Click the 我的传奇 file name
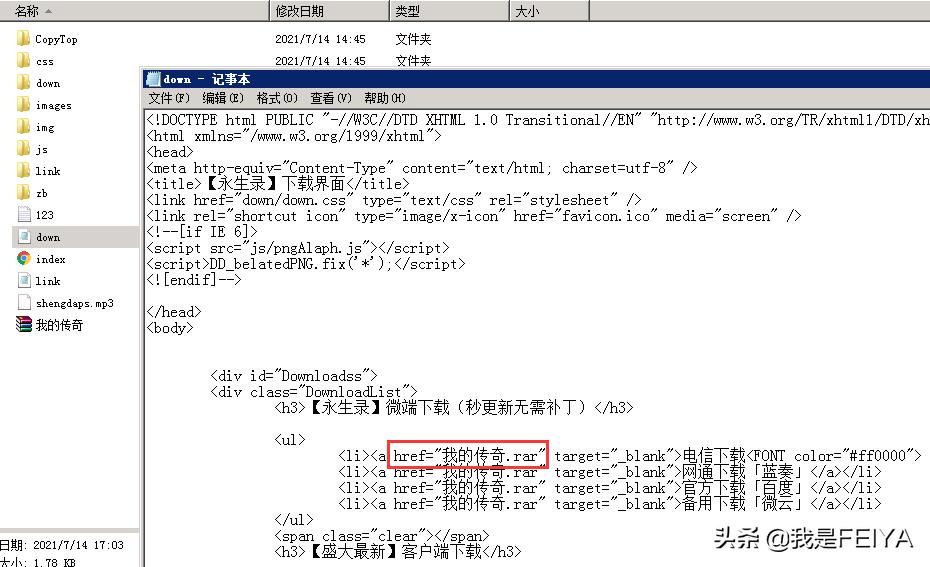This screenshot has height=567, width=930. 59,325
